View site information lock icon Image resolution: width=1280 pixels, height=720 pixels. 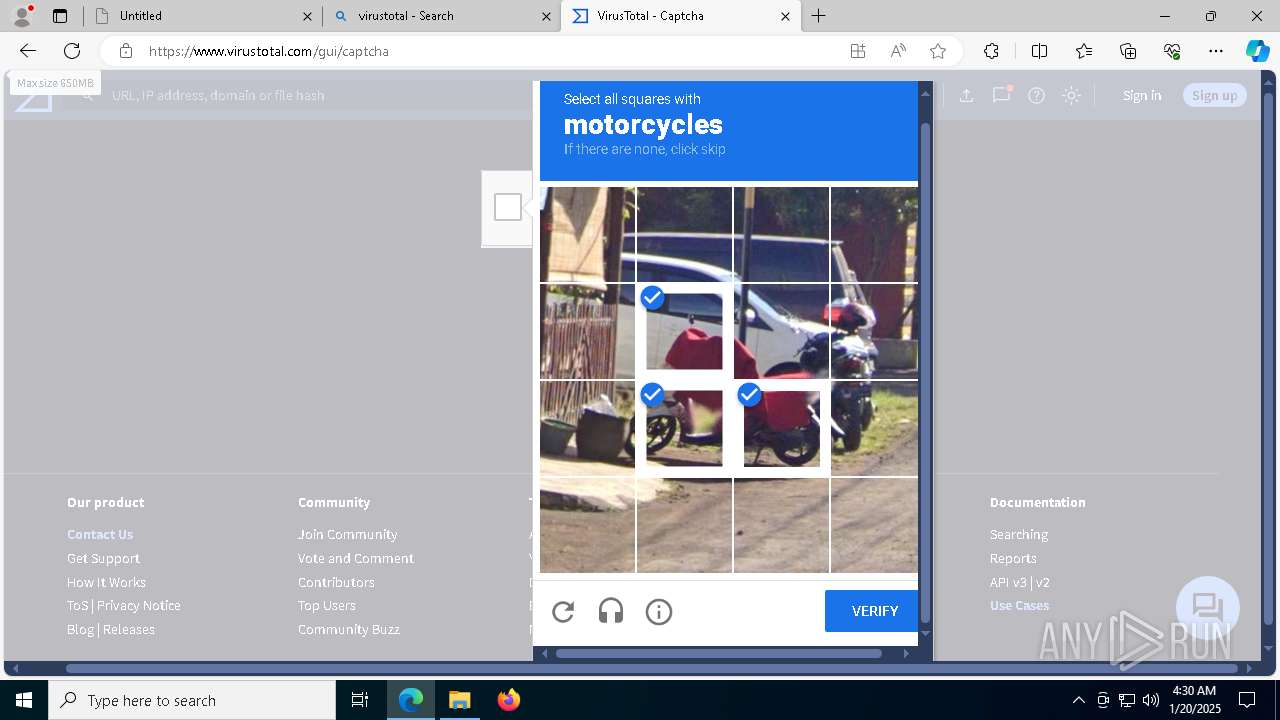point(126,51)
